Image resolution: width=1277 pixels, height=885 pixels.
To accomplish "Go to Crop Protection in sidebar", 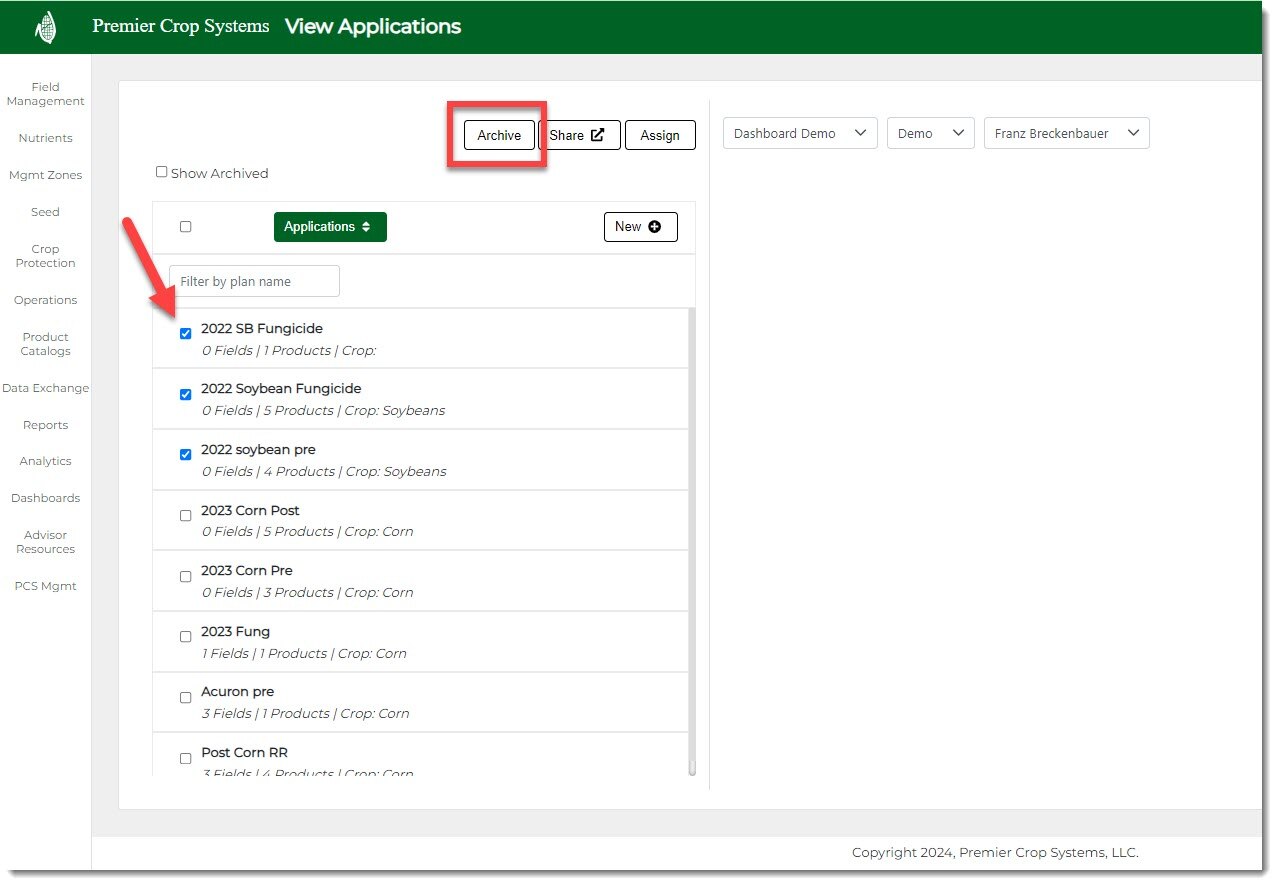I will (x=45, y=256).
